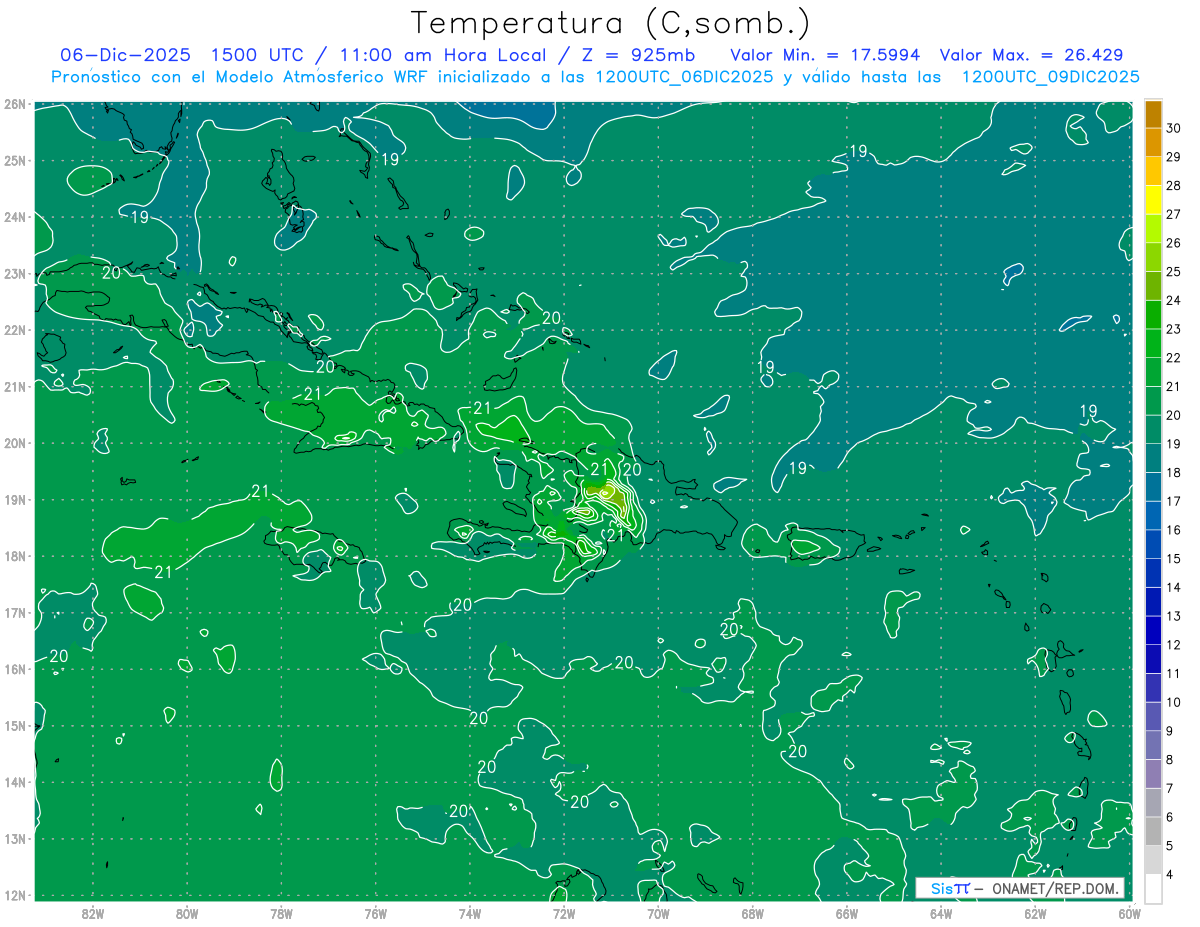Click the '25N' latitude label
This screenshot has width=1200, height=927.
pyautogui.click(x=14, y=160)
